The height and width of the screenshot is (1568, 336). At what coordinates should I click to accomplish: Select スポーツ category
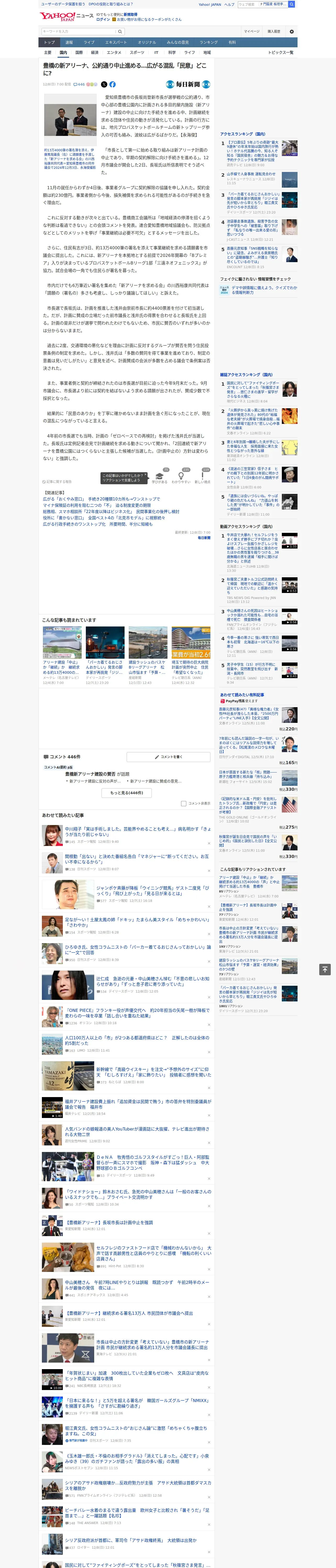click(x=137, y=52)
